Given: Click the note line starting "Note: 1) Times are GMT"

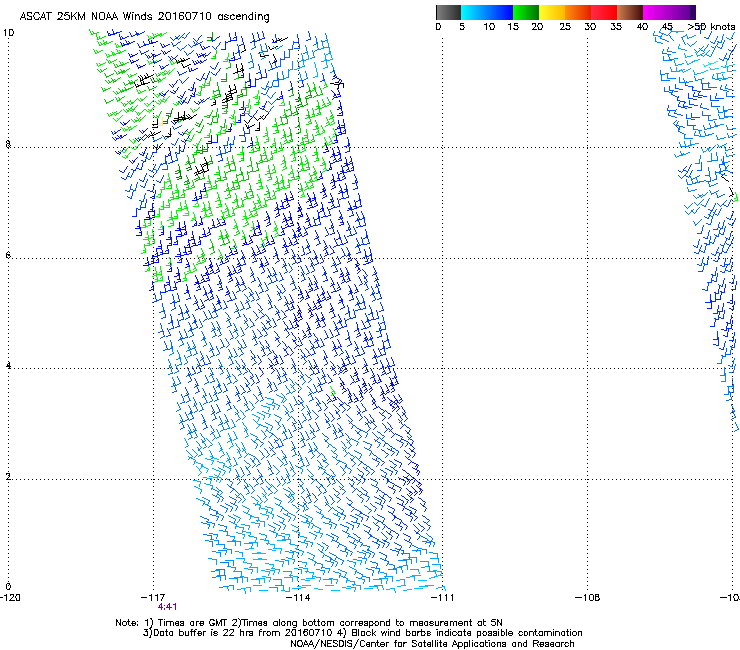Looking at the screenshot, I should coord(309,623).
